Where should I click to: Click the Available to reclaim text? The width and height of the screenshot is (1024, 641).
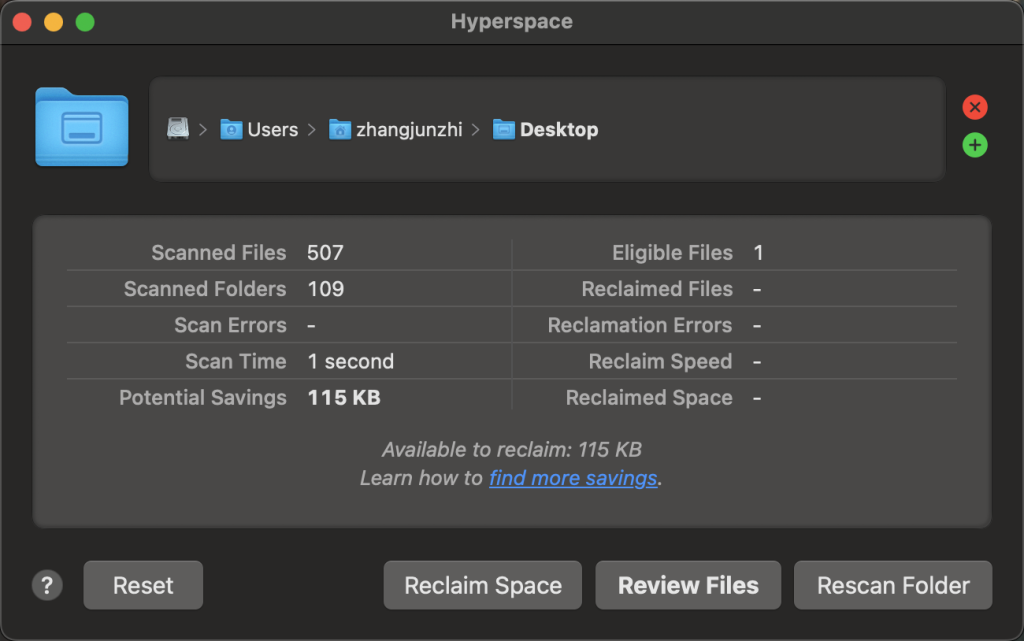pos(511,450)
